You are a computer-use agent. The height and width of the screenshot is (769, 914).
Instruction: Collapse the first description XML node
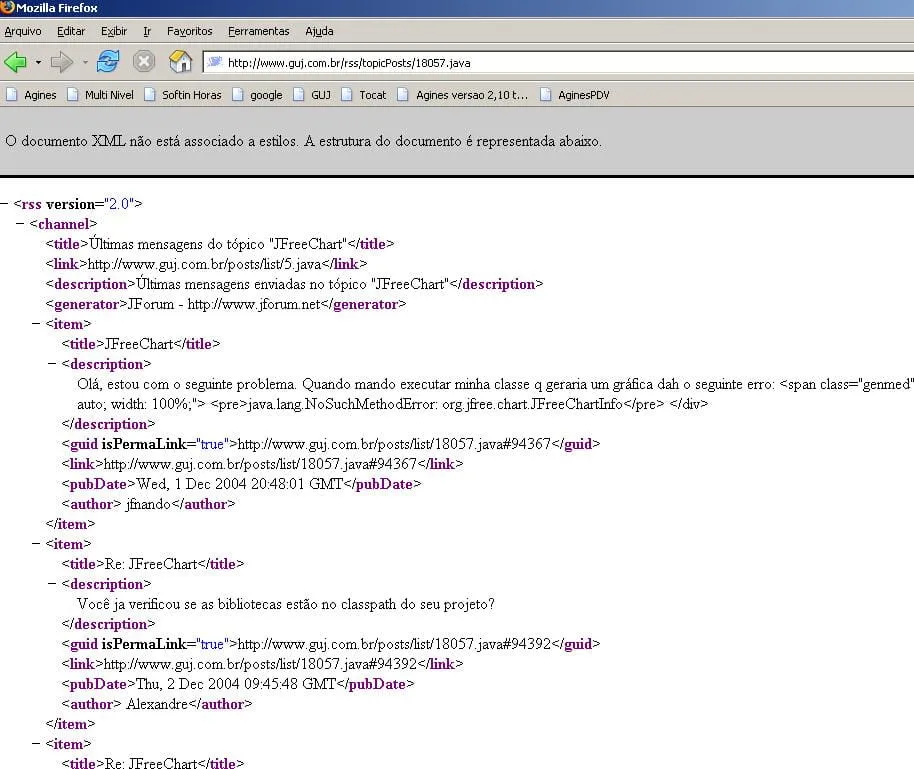[53, 364]
